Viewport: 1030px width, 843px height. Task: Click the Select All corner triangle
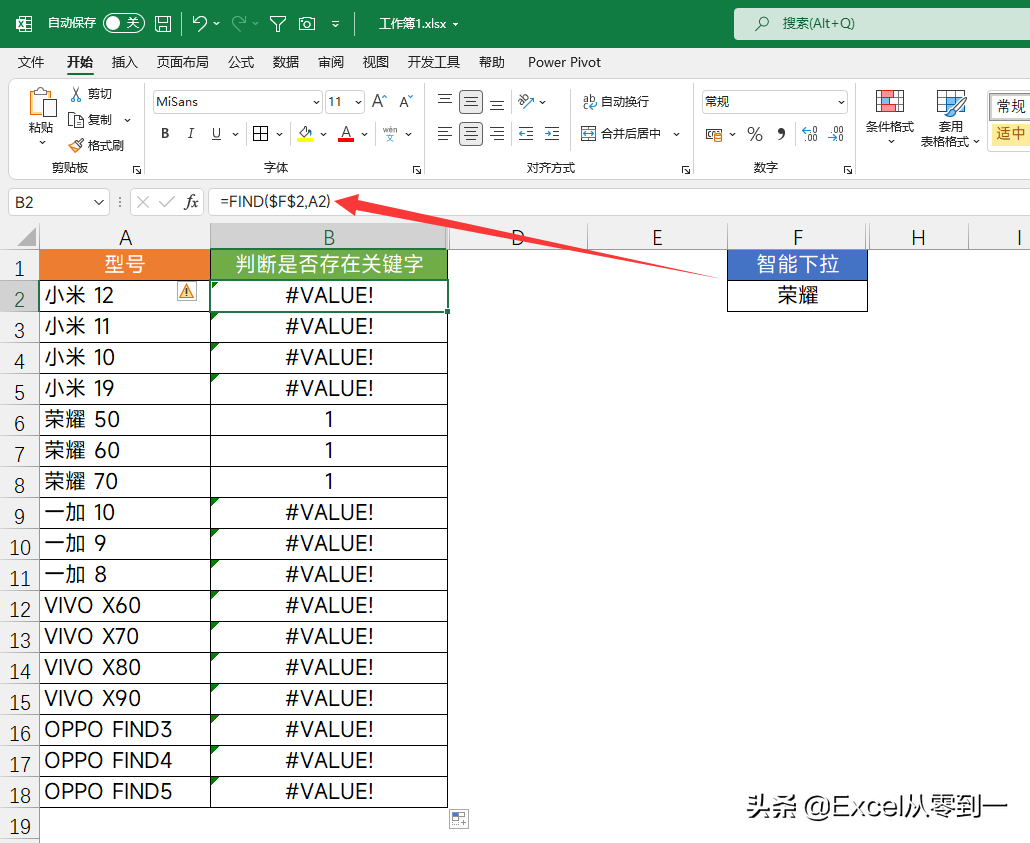26,237
